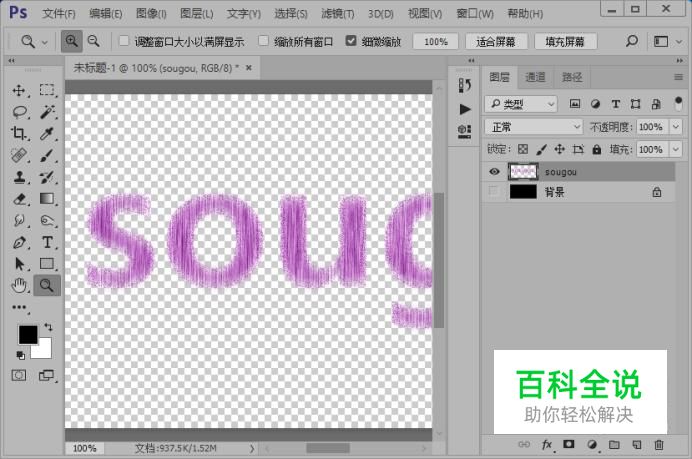The width and height of the screenshot is (692, 459).
Task: Select the Clone Stamp tool
Action: pos(19,177)
